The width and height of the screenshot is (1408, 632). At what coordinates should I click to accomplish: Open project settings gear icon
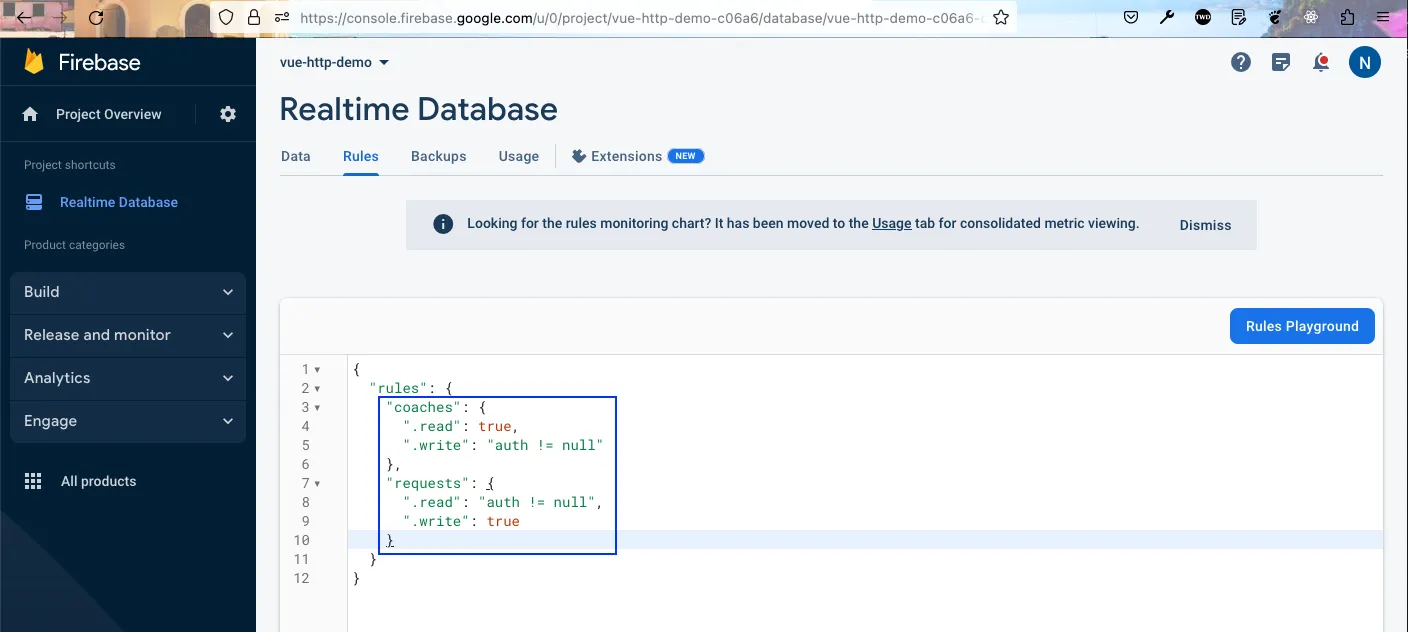point(228,114)
